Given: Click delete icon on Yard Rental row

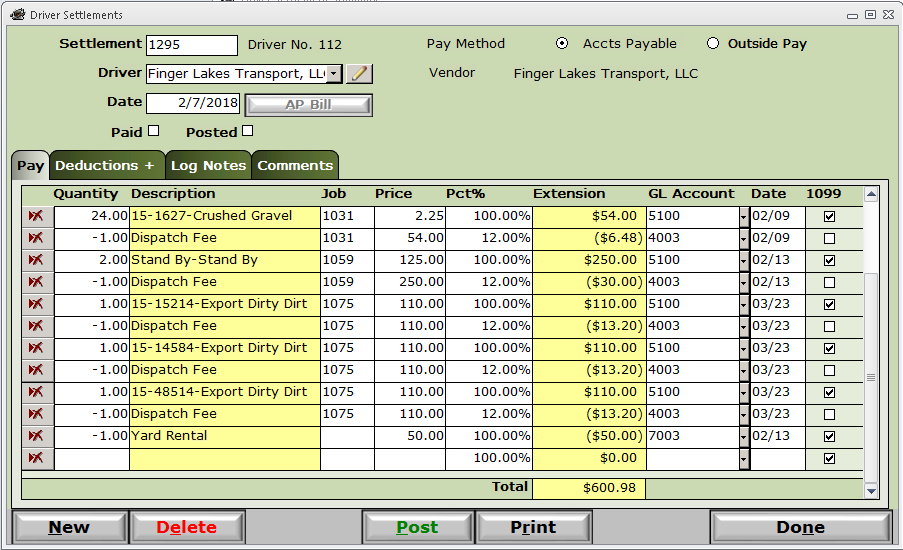Looking at the screenshot, I should tap(36, 436).
